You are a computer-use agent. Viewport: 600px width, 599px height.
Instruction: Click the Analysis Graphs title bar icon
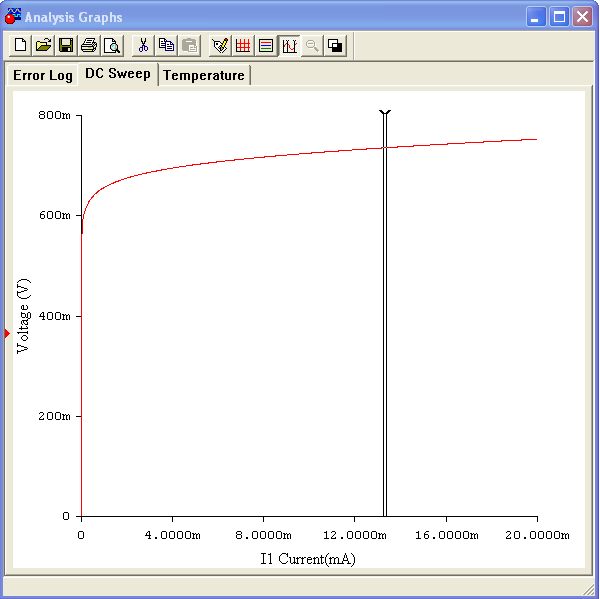[13, 16]
